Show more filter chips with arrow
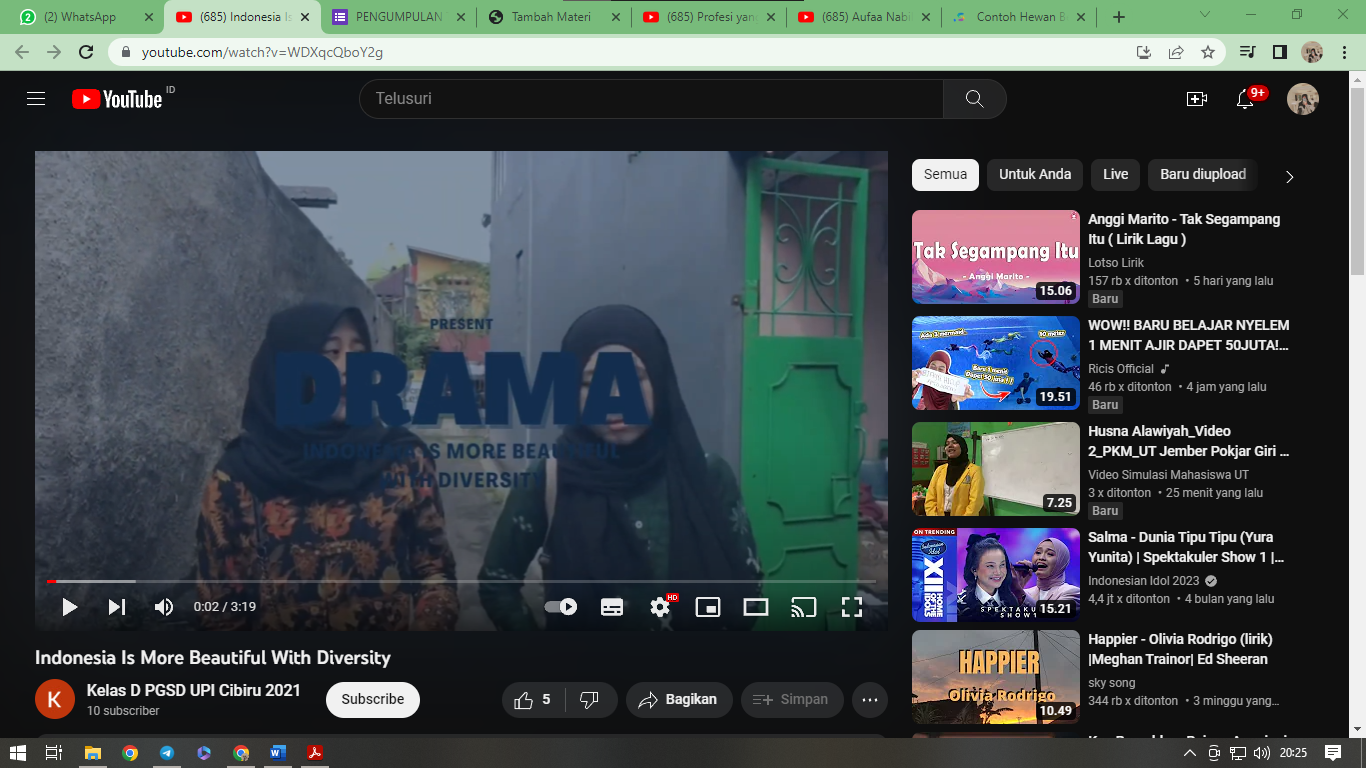The height and width of the screenshot is (768, 1366). (1289, 177)
